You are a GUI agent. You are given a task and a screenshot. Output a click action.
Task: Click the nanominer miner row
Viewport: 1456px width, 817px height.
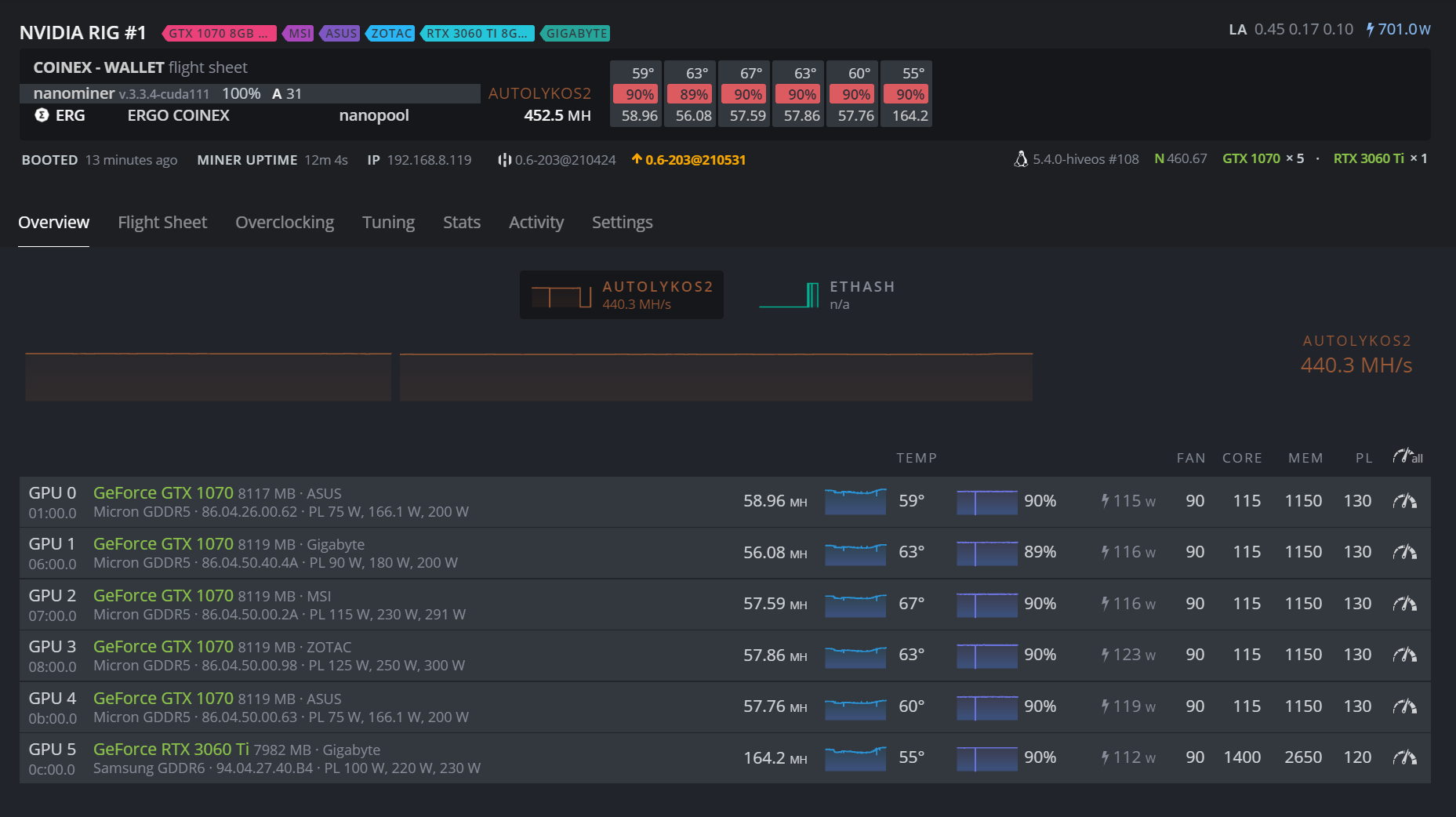tap(249, 94)
